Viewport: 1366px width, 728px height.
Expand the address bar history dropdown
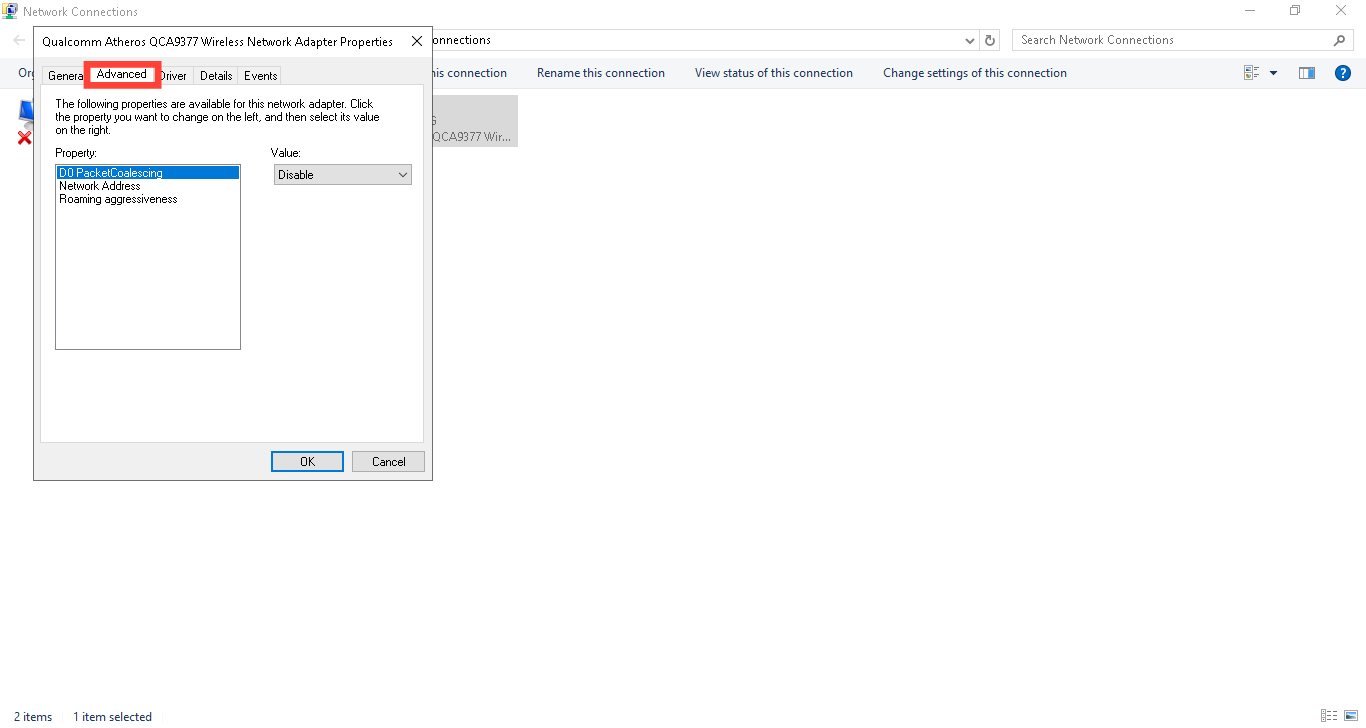970,41
